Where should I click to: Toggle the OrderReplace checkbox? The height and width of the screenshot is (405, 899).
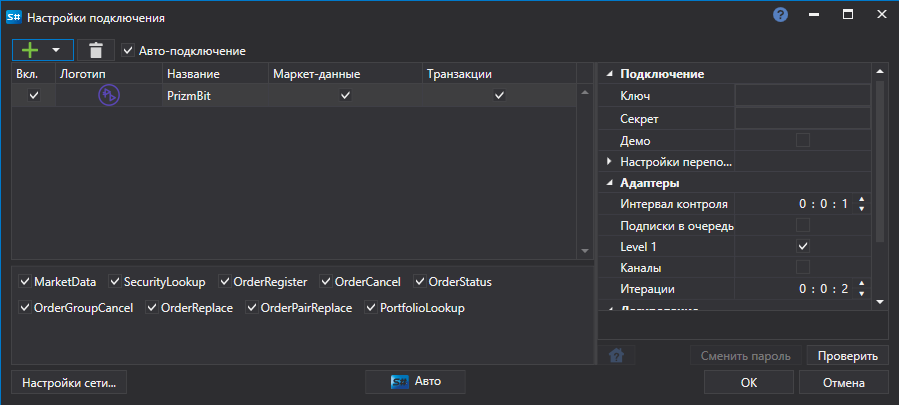152,307
